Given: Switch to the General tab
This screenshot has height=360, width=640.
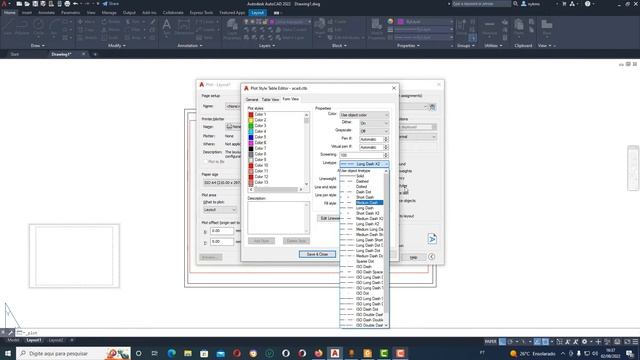Looking at the screenshot, I should point(252,100).
